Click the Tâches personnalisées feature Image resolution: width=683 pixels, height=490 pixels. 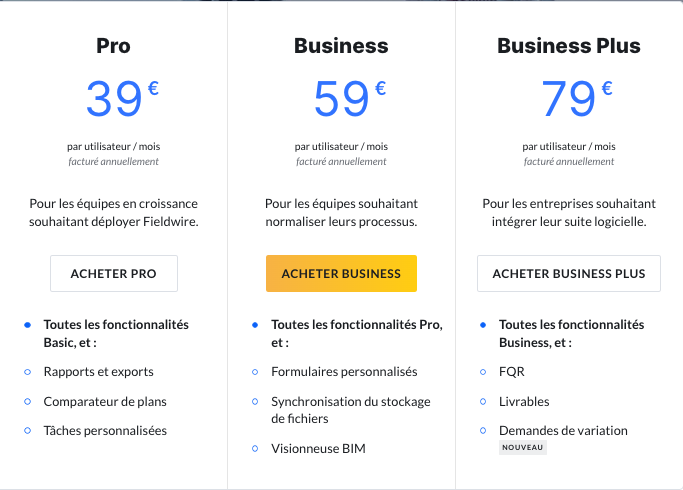click(105, 431)
